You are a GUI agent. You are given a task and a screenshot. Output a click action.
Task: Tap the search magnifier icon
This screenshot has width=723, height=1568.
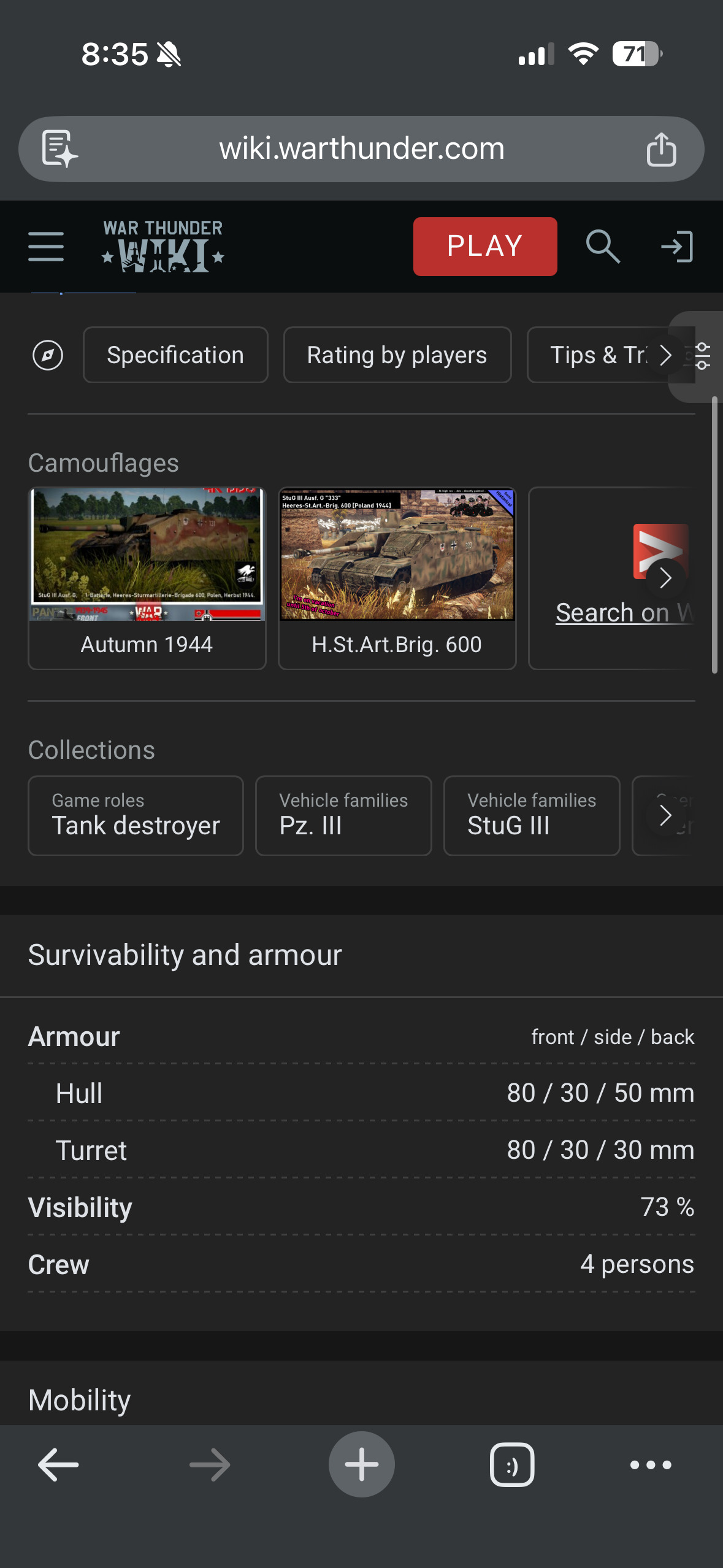tap(602, 247)
